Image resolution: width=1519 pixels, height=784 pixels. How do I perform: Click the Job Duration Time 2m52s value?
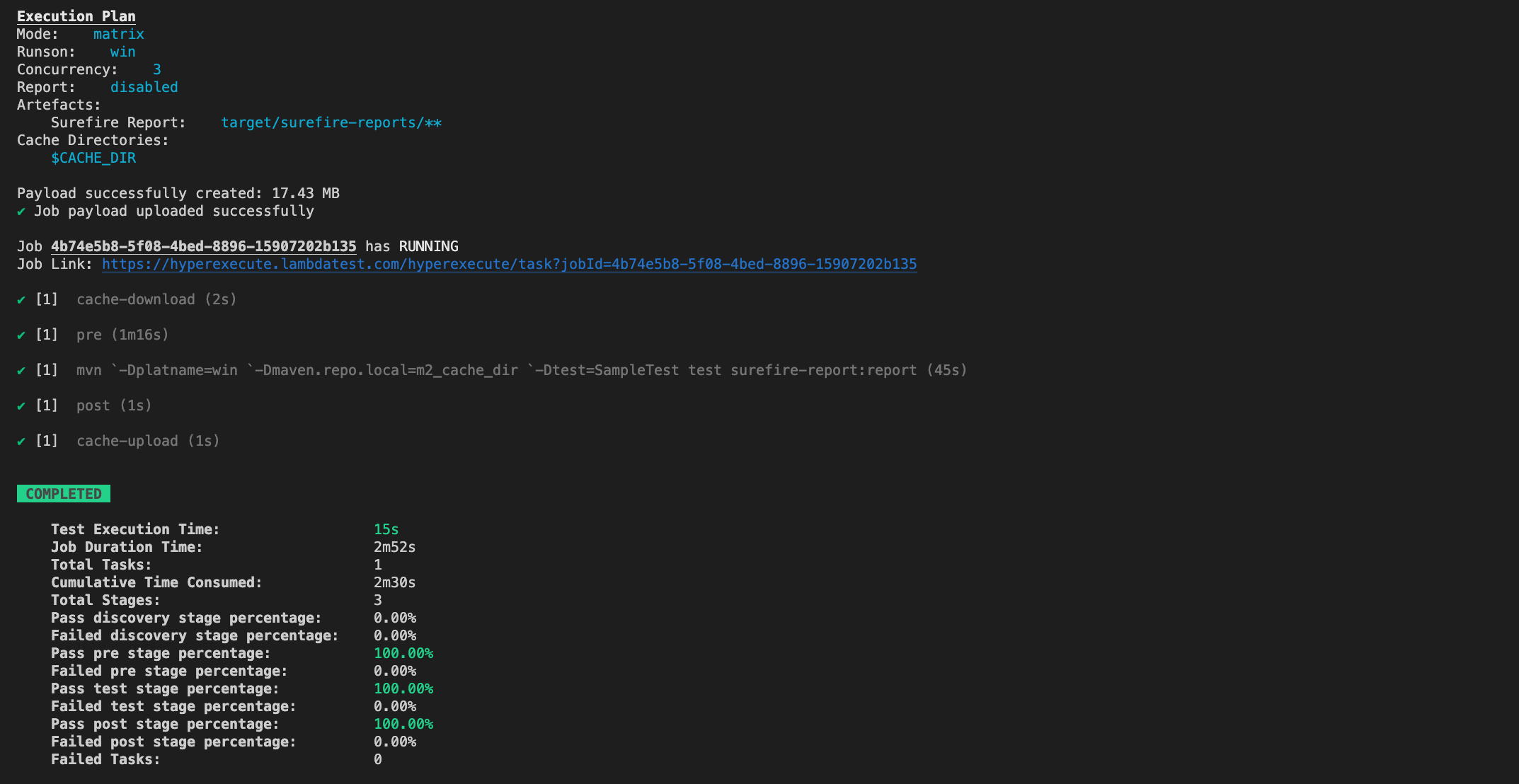[x=394, y=547]
